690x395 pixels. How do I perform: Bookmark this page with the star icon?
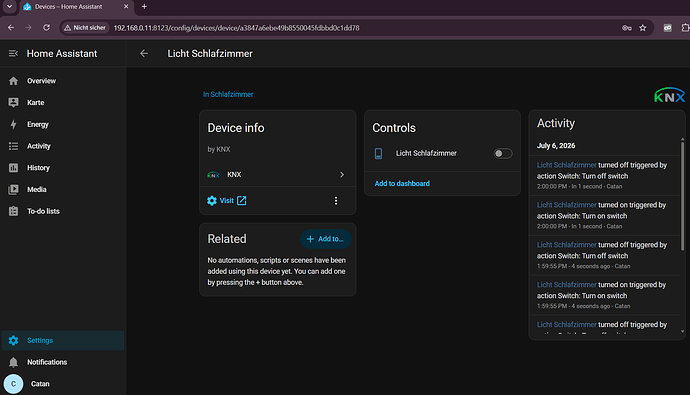643,28
